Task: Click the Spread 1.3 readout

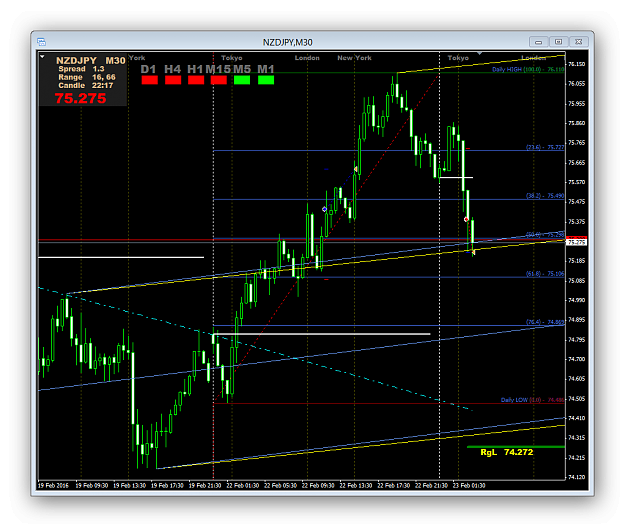Action: tap(81, 69)
